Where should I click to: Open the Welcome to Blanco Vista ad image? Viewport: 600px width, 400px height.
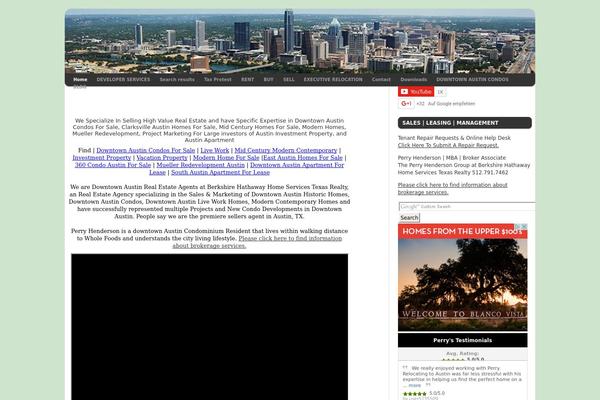463,285
